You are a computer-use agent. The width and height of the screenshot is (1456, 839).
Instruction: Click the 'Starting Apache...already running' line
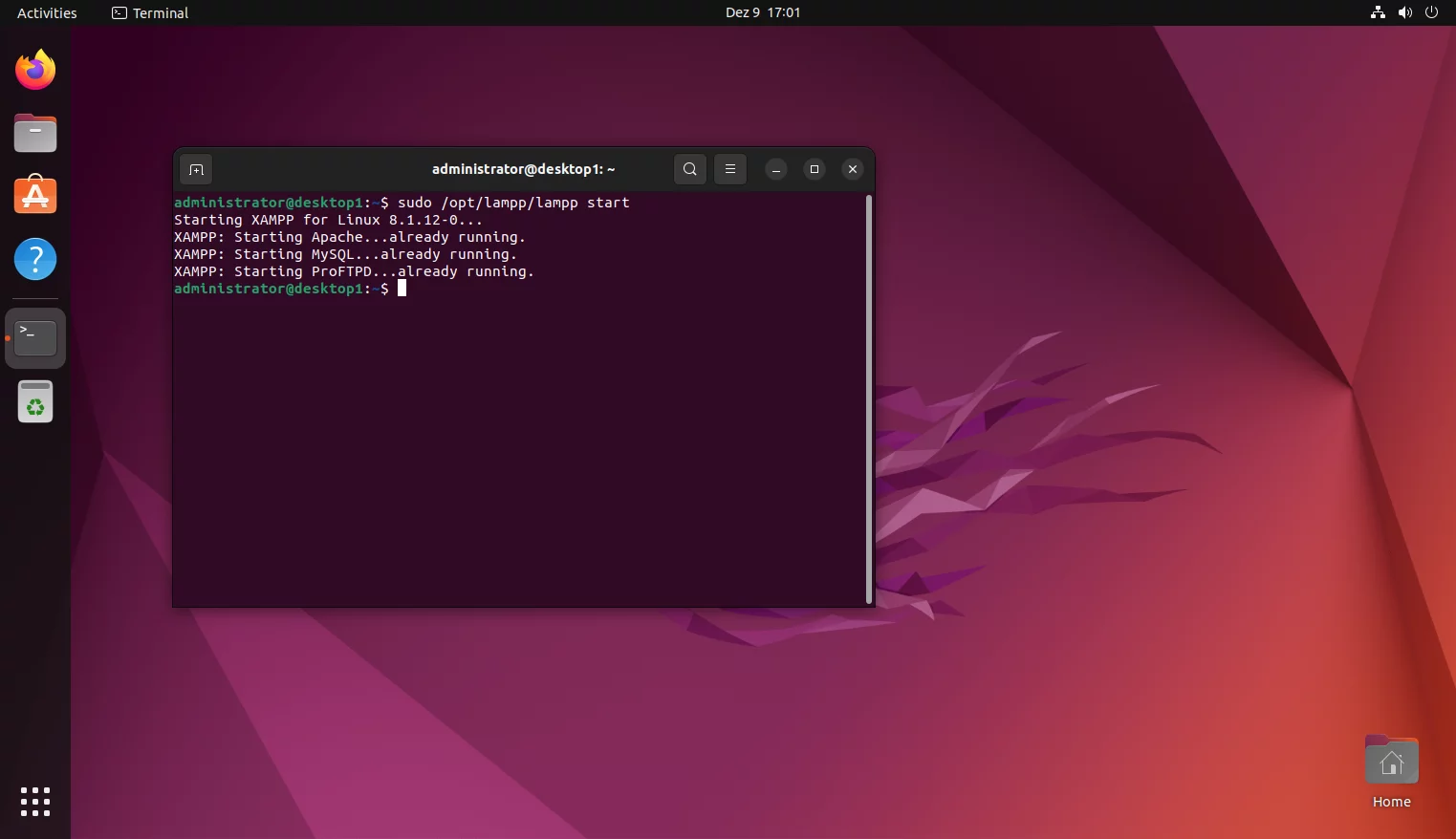[350, 237]
